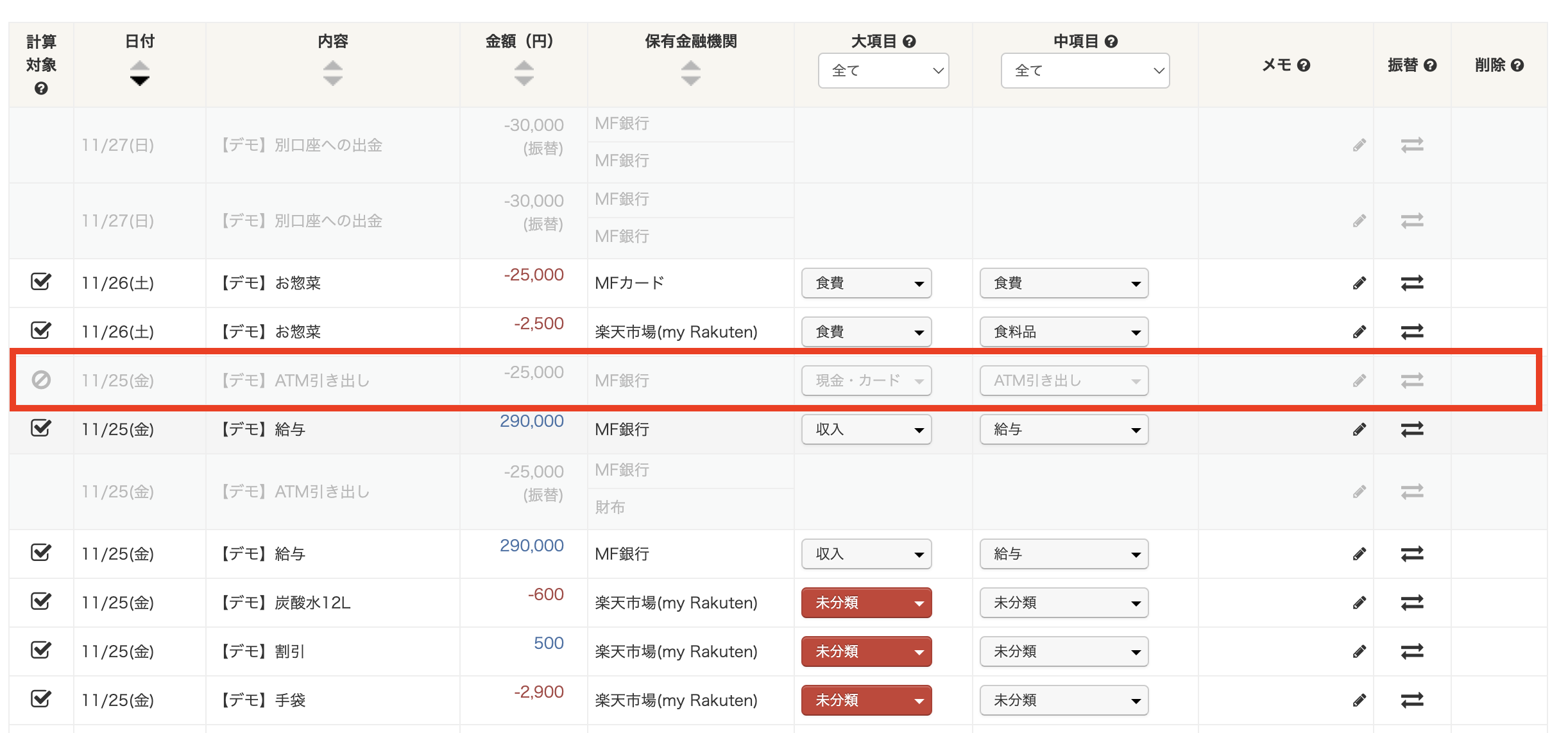Open 大項目 header filter dropdown 全て
This screenshot has width=1568, height=733.
point(883,71)
